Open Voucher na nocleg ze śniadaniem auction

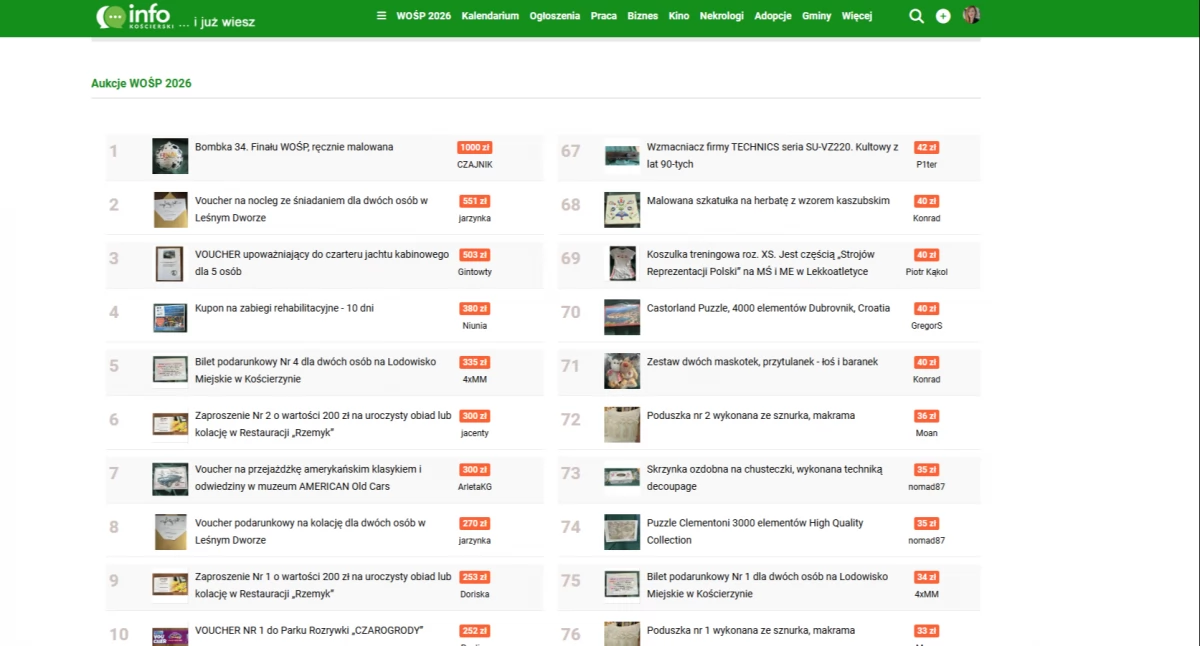click(311, 209)
